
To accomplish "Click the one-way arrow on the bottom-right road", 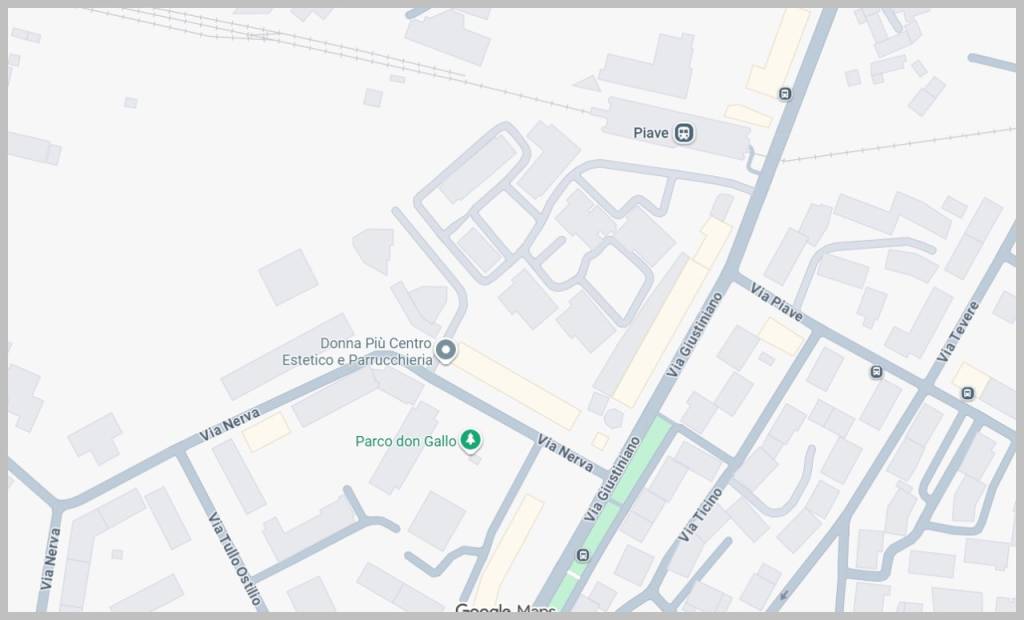I will (x=784, y=595).
